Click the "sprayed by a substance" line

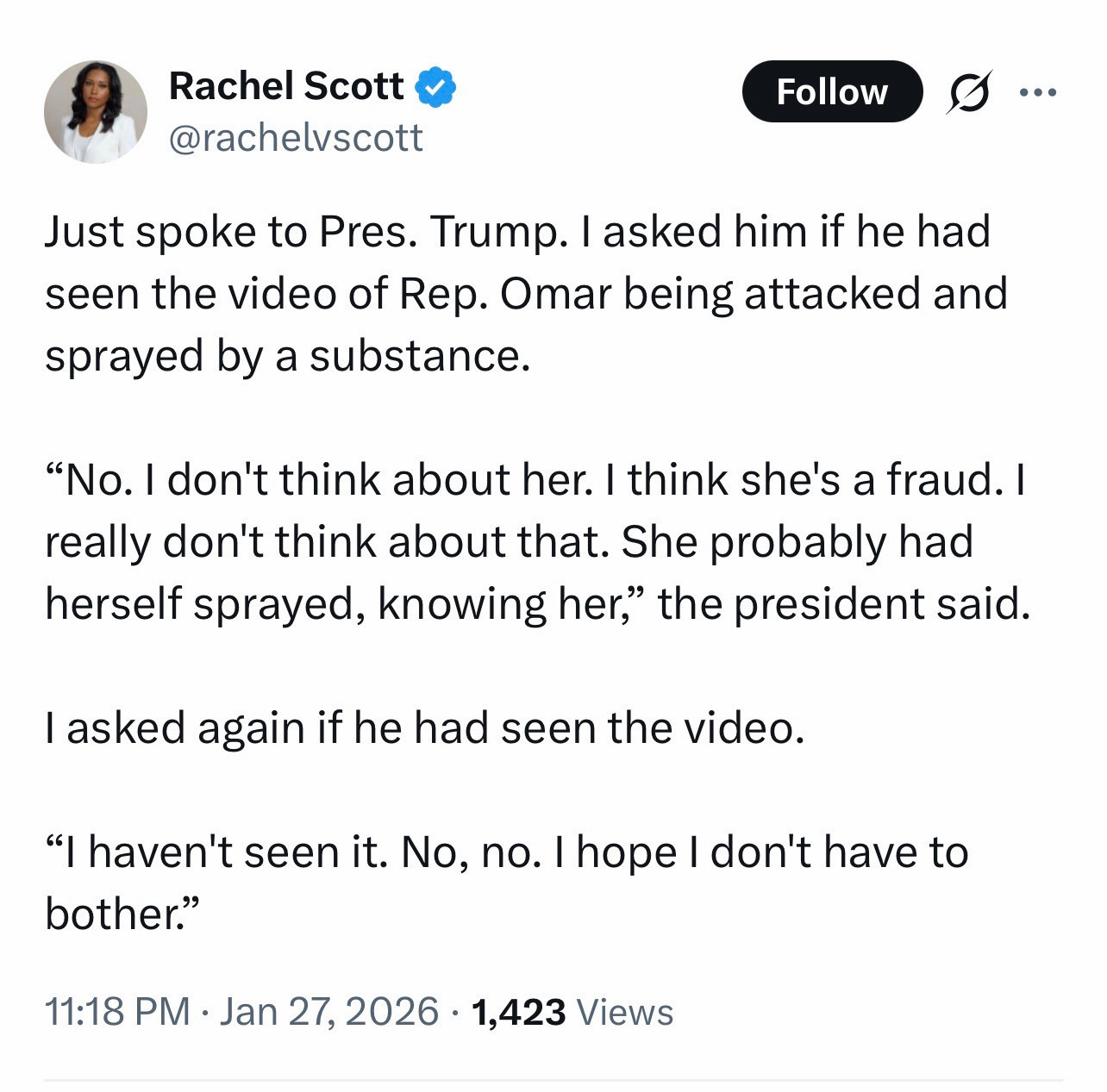point(286,356)
